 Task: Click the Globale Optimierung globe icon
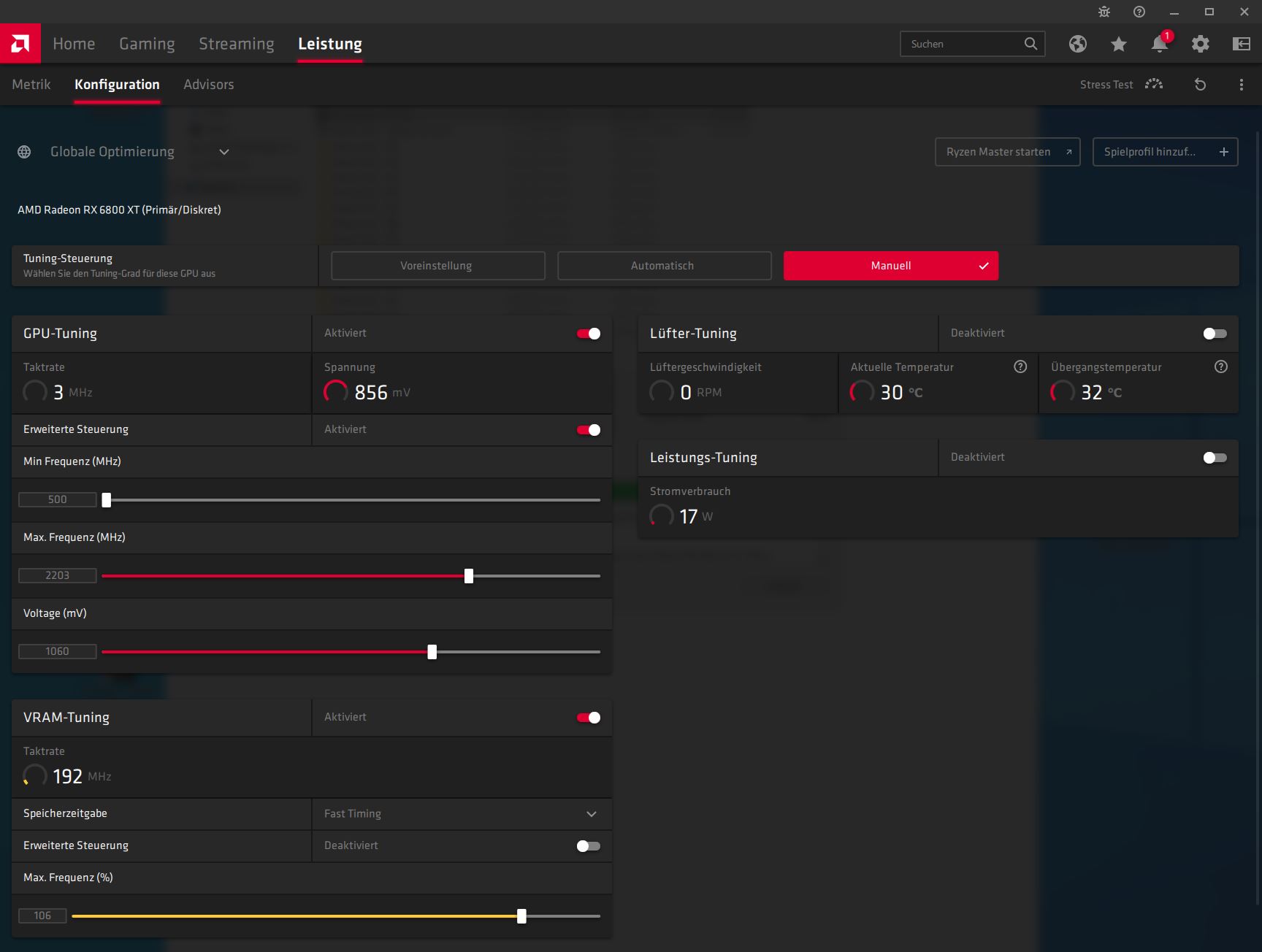tap(24, 152)
